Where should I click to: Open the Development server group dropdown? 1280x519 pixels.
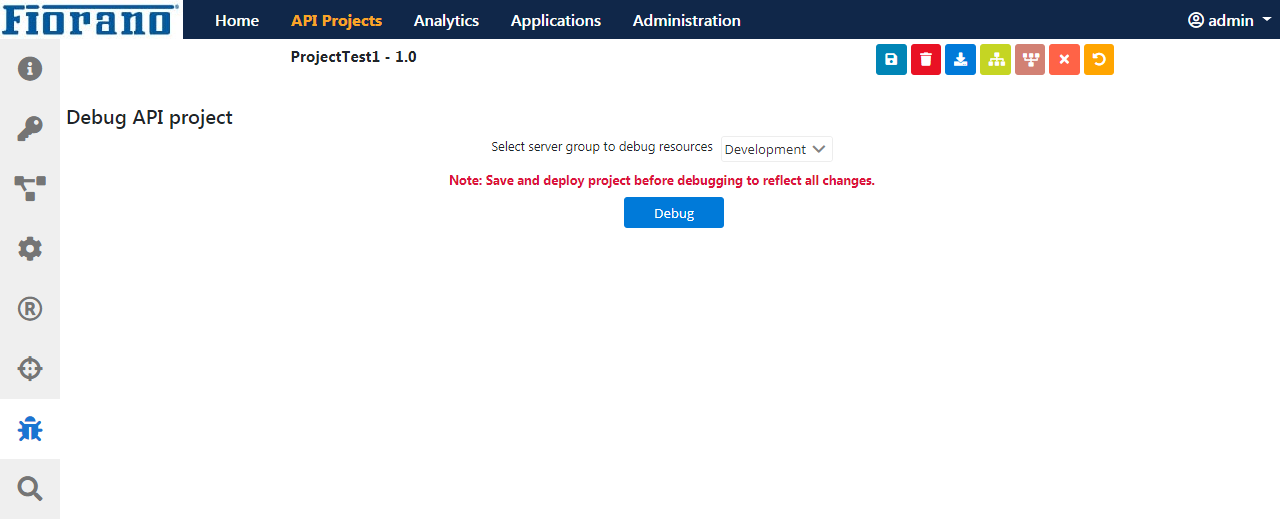(x=777, y=149)
